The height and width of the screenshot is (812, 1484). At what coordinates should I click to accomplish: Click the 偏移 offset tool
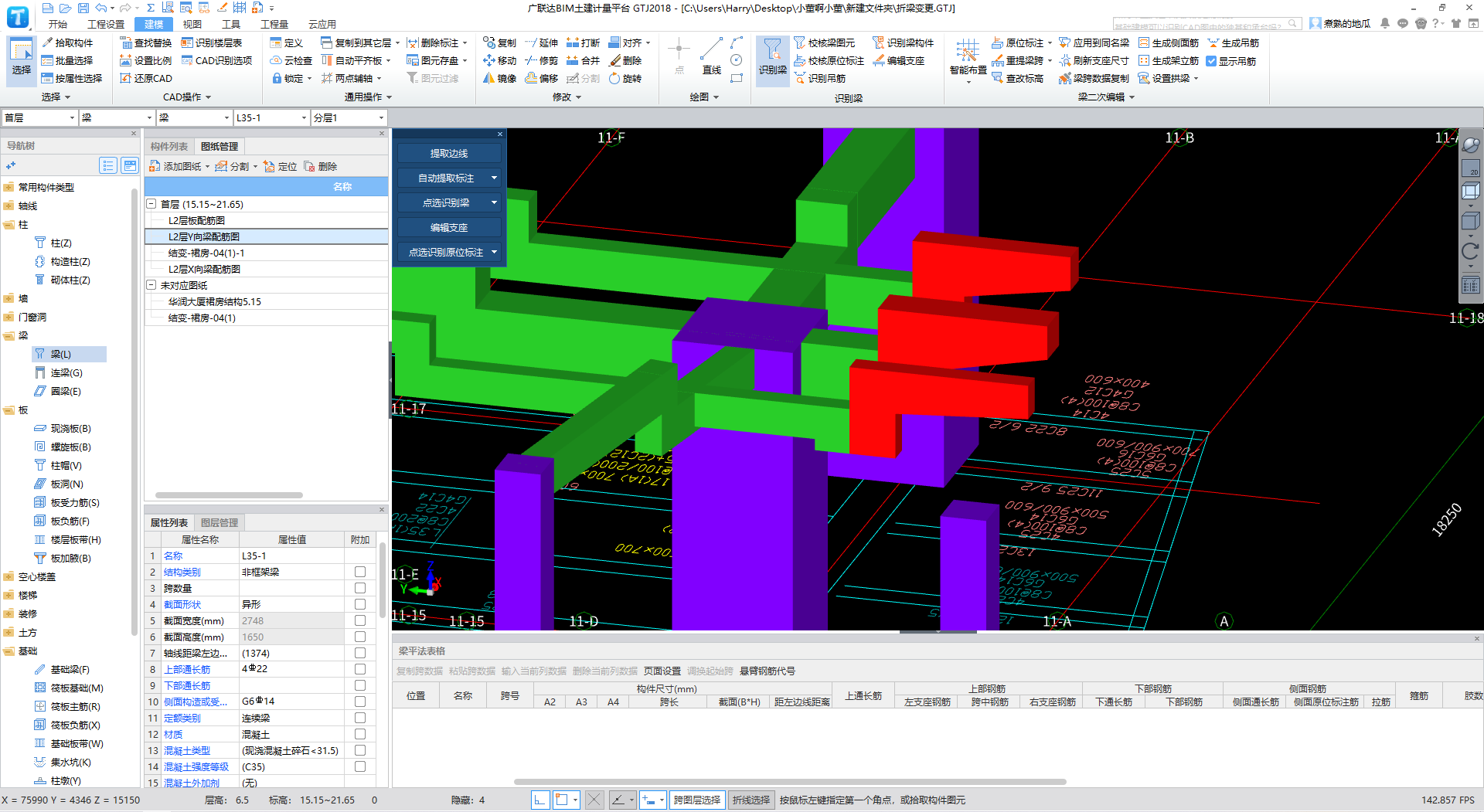541,78
